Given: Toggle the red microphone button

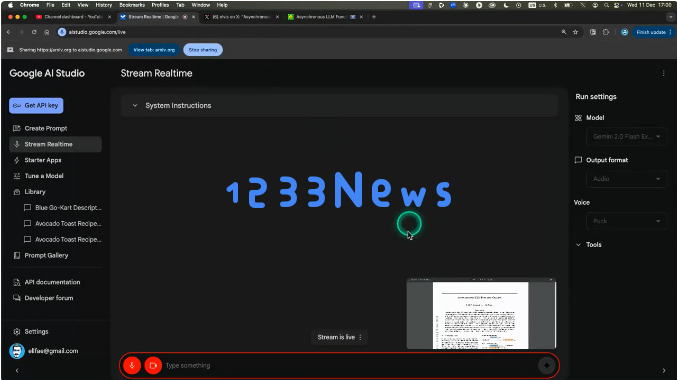Looking at the screenshot, I should (x=132, y=365).
